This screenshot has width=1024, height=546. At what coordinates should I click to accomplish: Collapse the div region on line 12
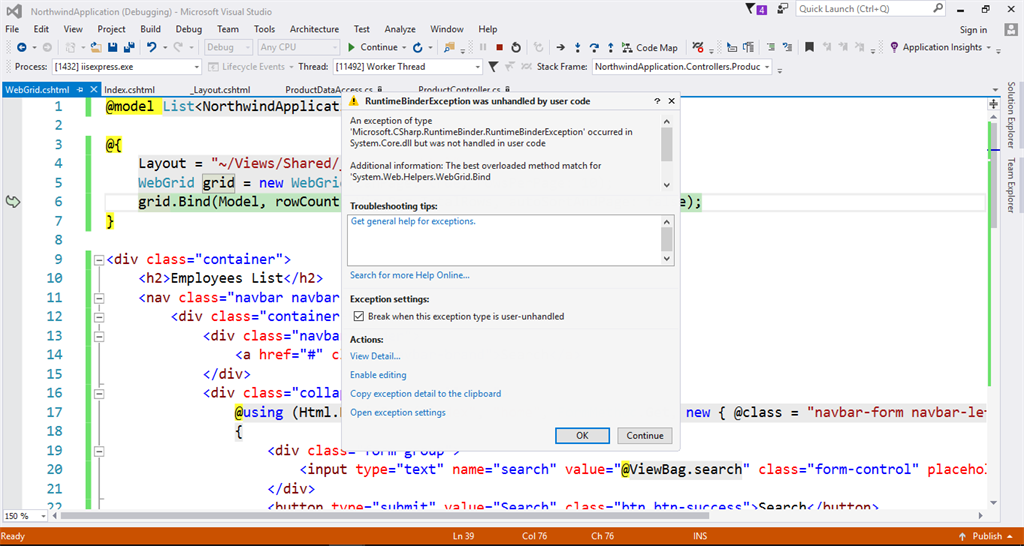(99, 317)
